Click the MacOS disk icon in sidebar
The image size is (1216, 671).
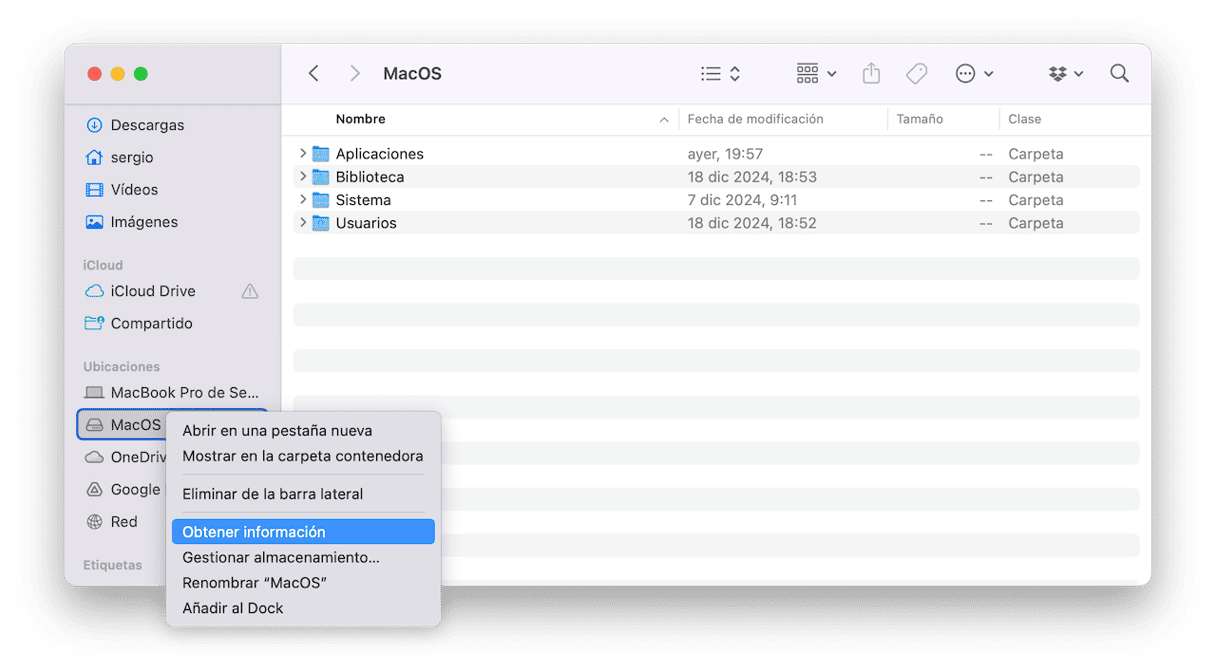(x=94, y=425)
